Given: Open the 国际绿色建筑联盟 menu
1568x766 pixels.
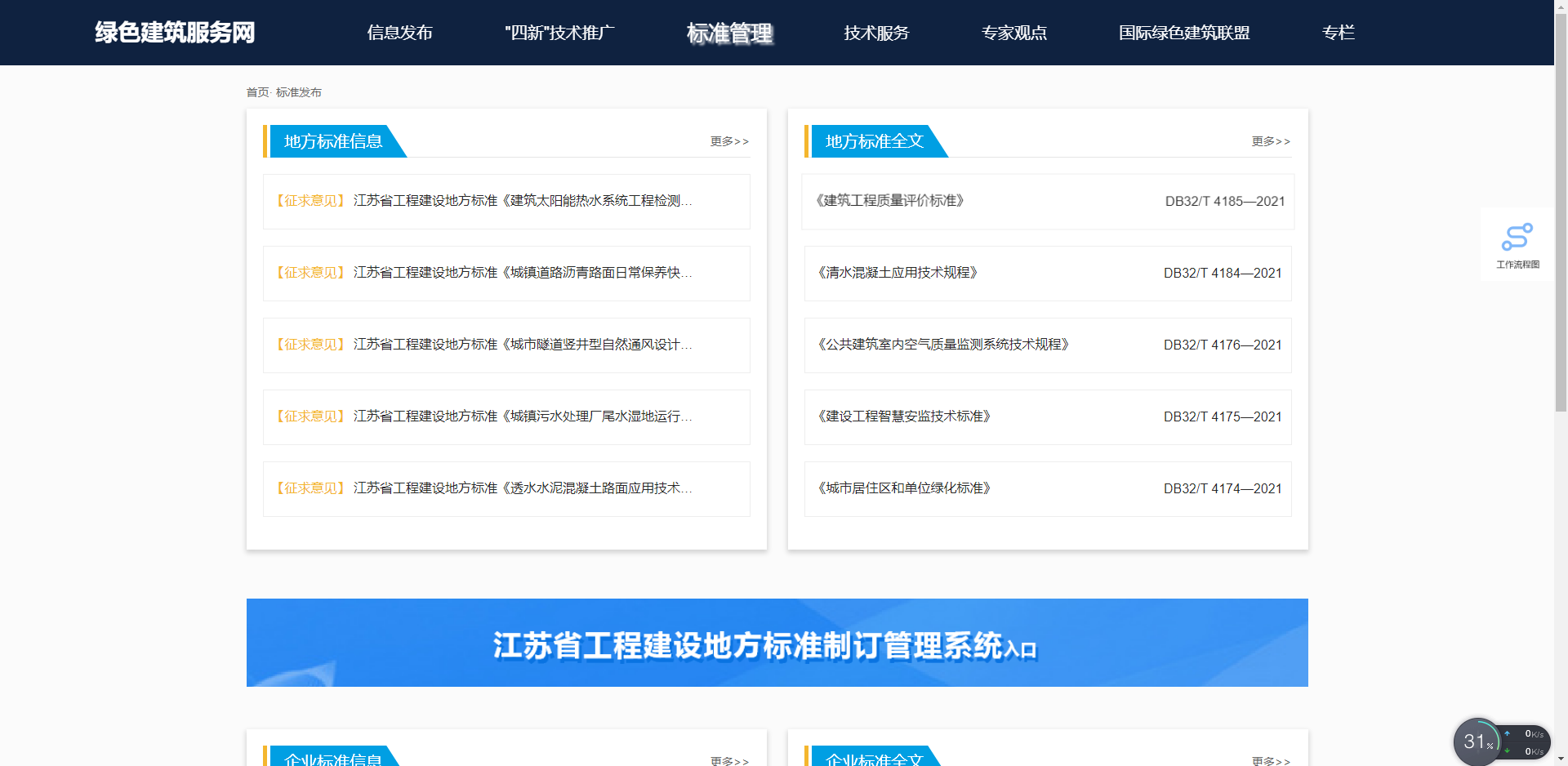Looking at the screenshot, I should [1184, 33].
